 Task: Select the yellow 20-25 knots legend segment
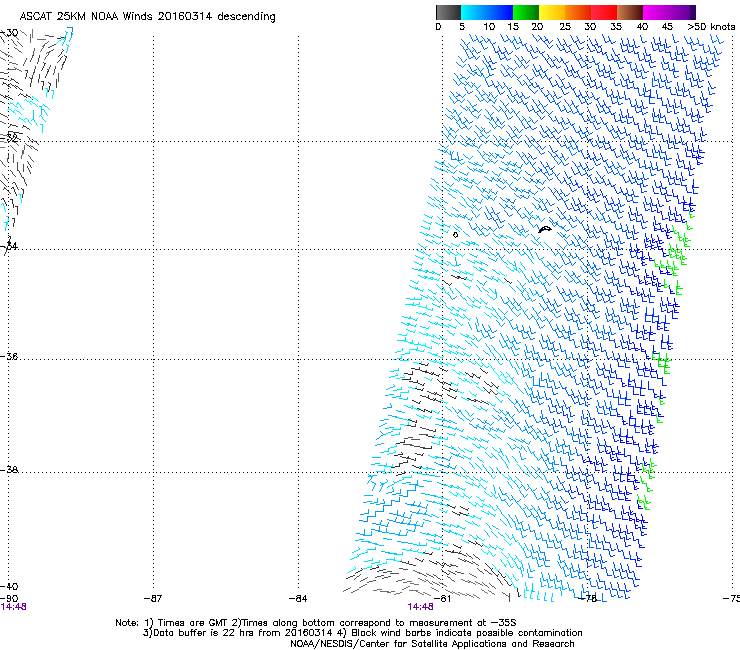(552, 12)
